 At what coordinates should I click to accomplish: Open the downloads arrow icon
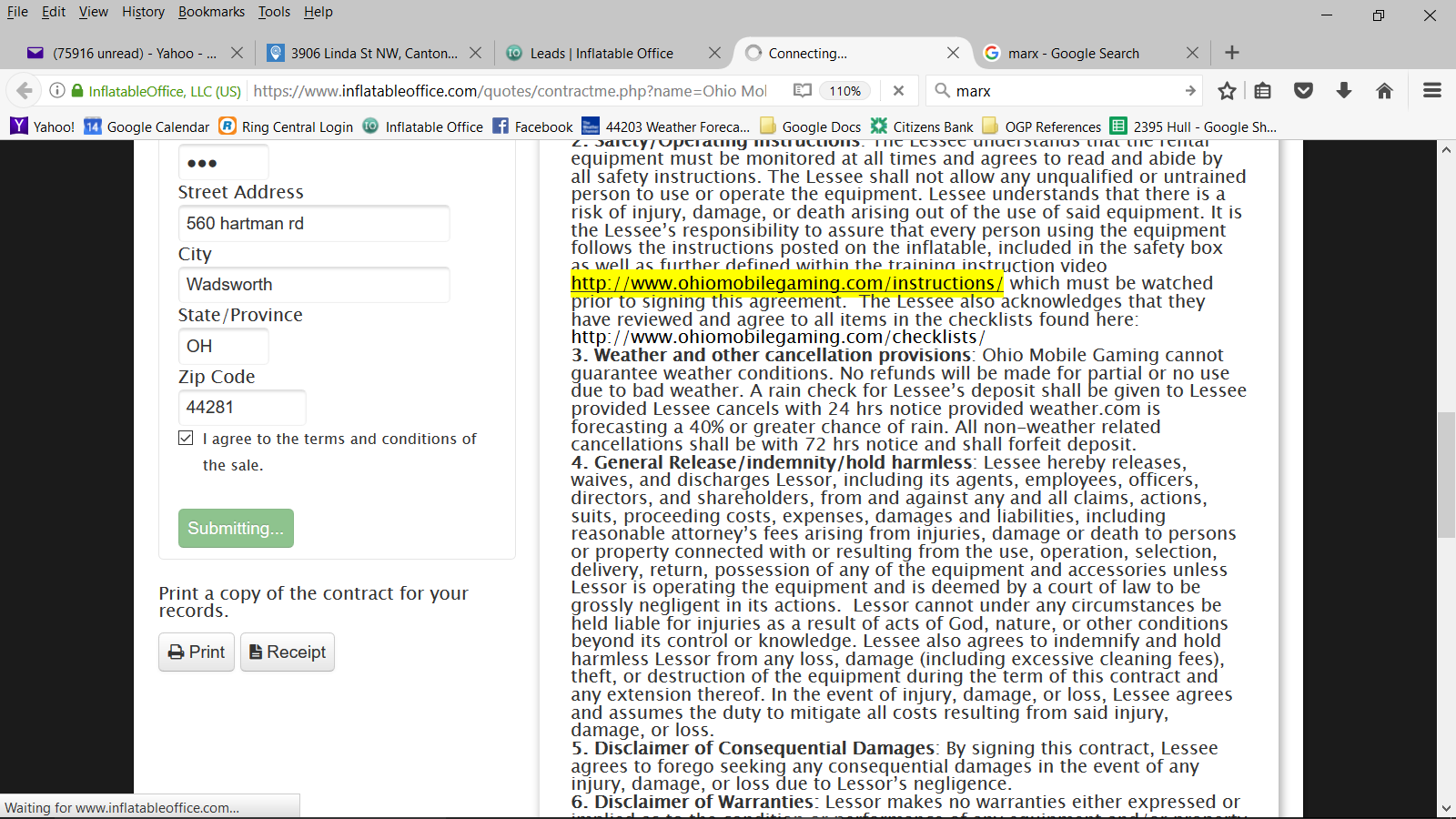click(1344, 91)
